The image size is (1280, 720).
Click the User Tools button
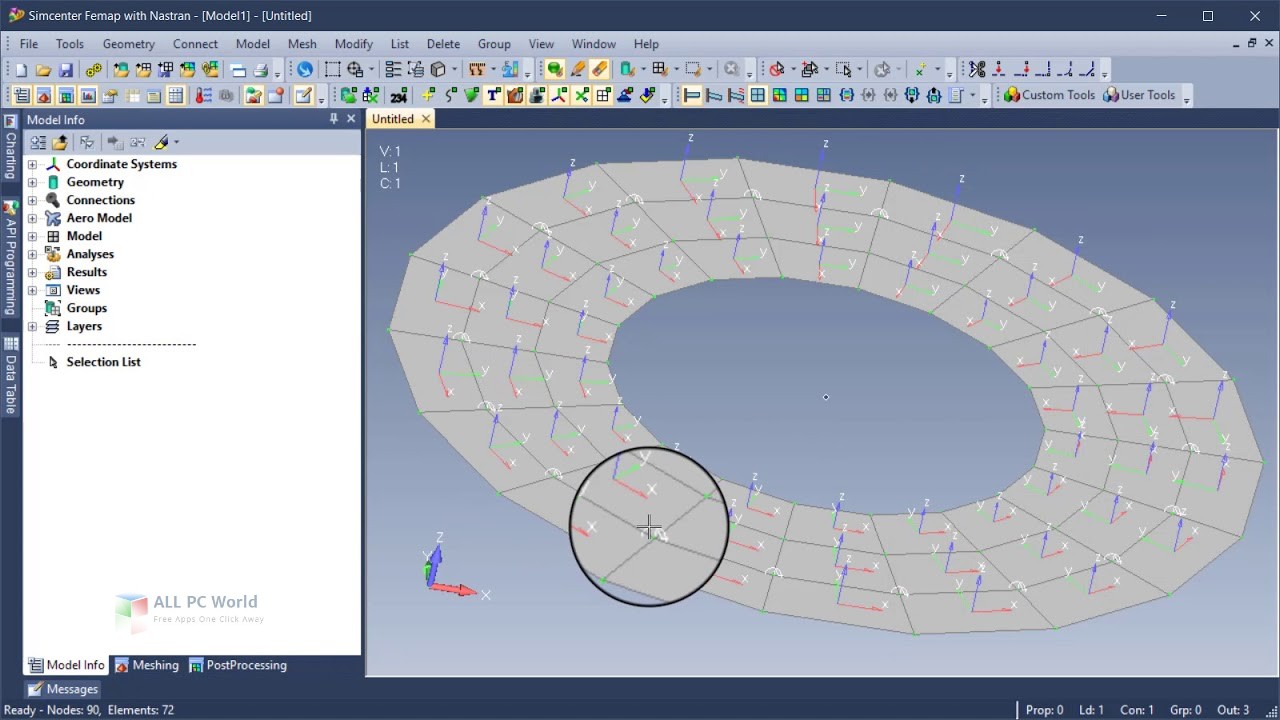(x=1139, y=95)
